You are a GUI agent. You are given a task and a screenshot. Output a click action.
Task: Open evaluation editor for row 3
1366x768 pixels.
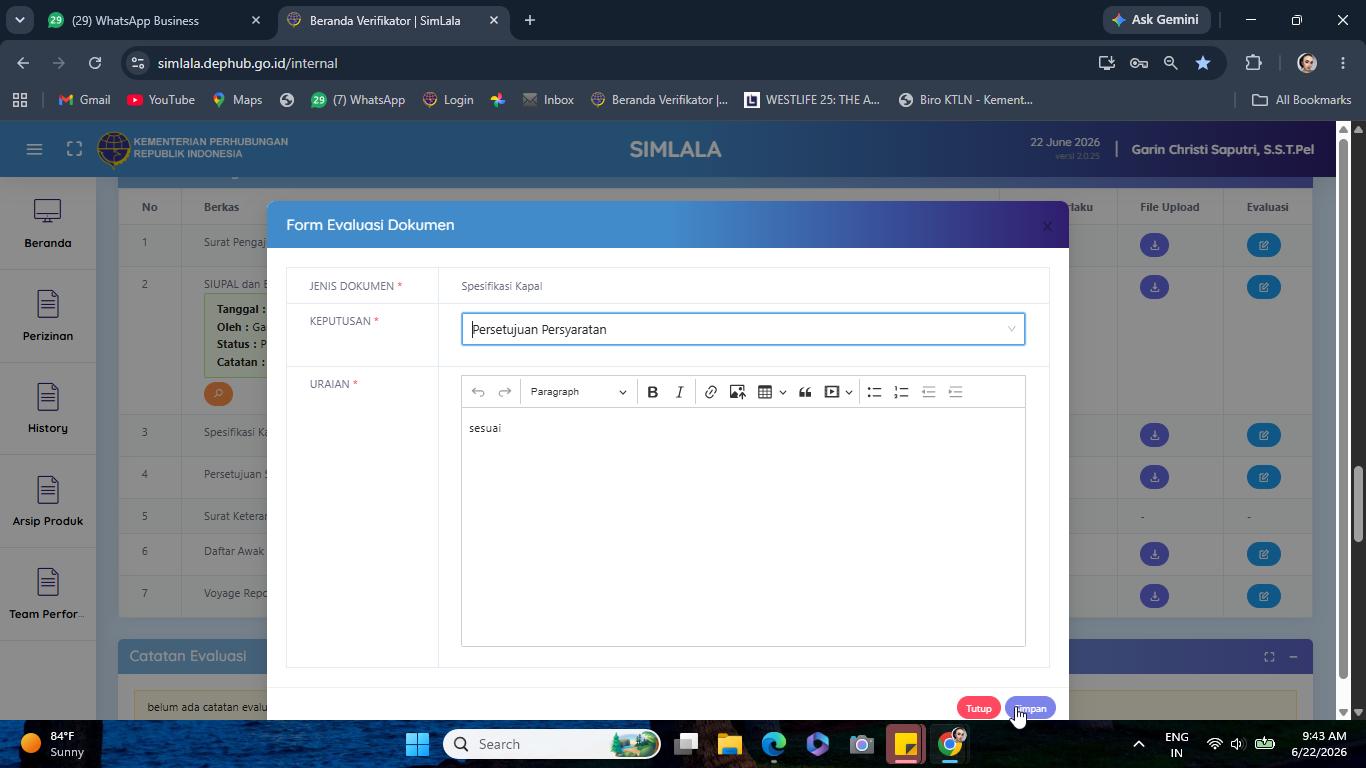click(1264, 435)
